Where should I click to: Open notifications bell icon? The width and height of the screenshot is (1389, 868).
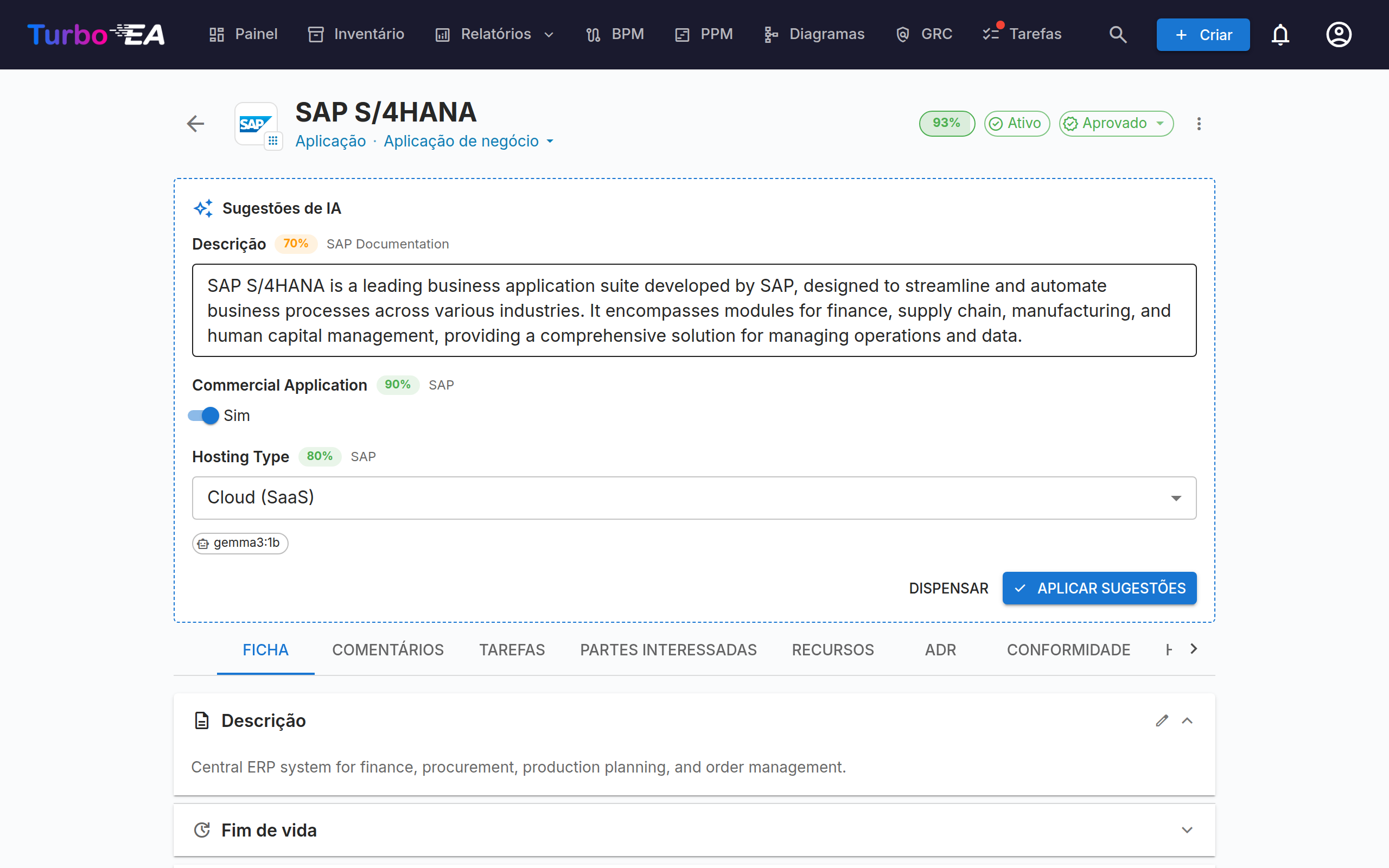1280,34
